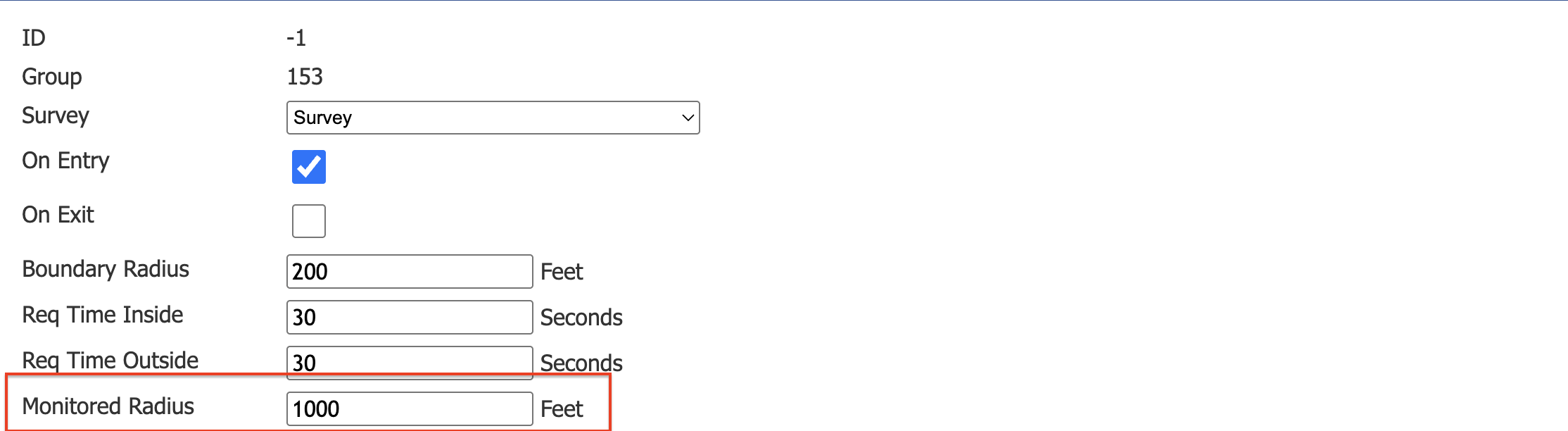Click the Boundary Radius input field

pos(408,271)
